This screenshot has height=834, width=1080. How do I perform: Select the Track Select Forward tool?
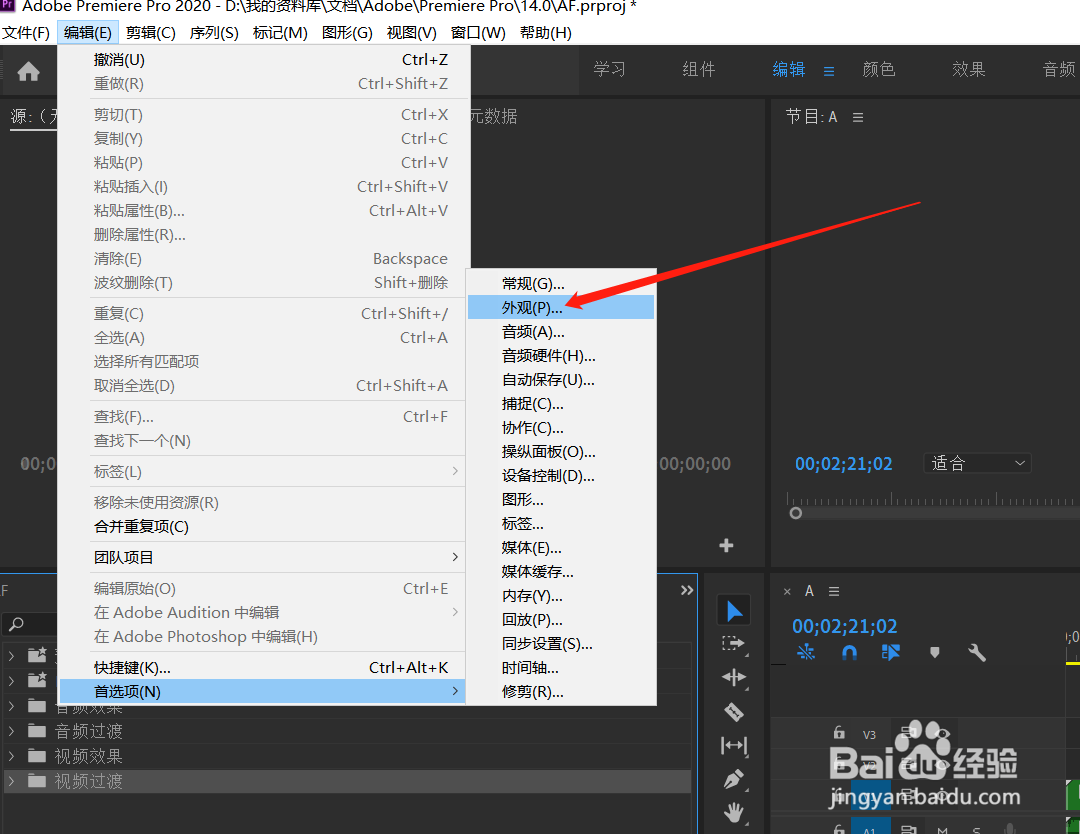pyautogui.click(x=733, y=644)
